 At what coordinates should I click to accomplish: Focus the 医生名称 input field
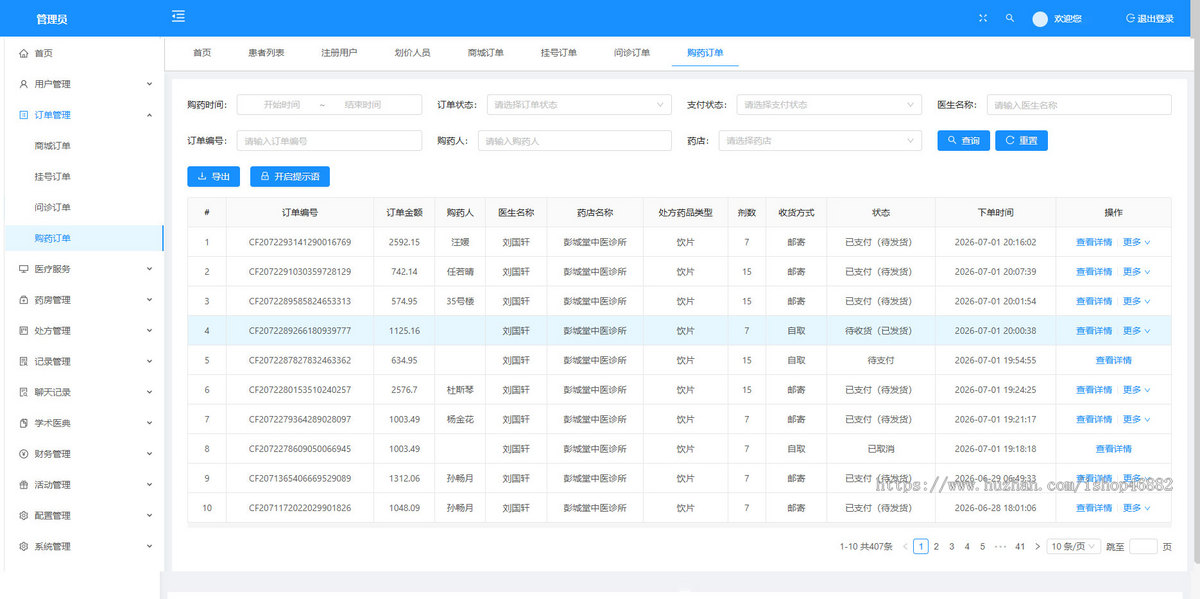click(x=1079, y=105)
